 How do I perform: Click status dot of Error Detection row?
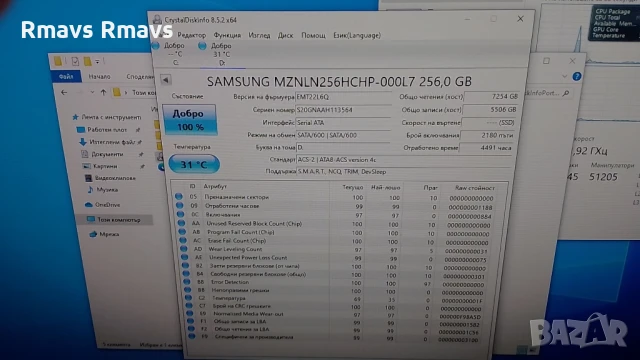(x=187, y=282)
